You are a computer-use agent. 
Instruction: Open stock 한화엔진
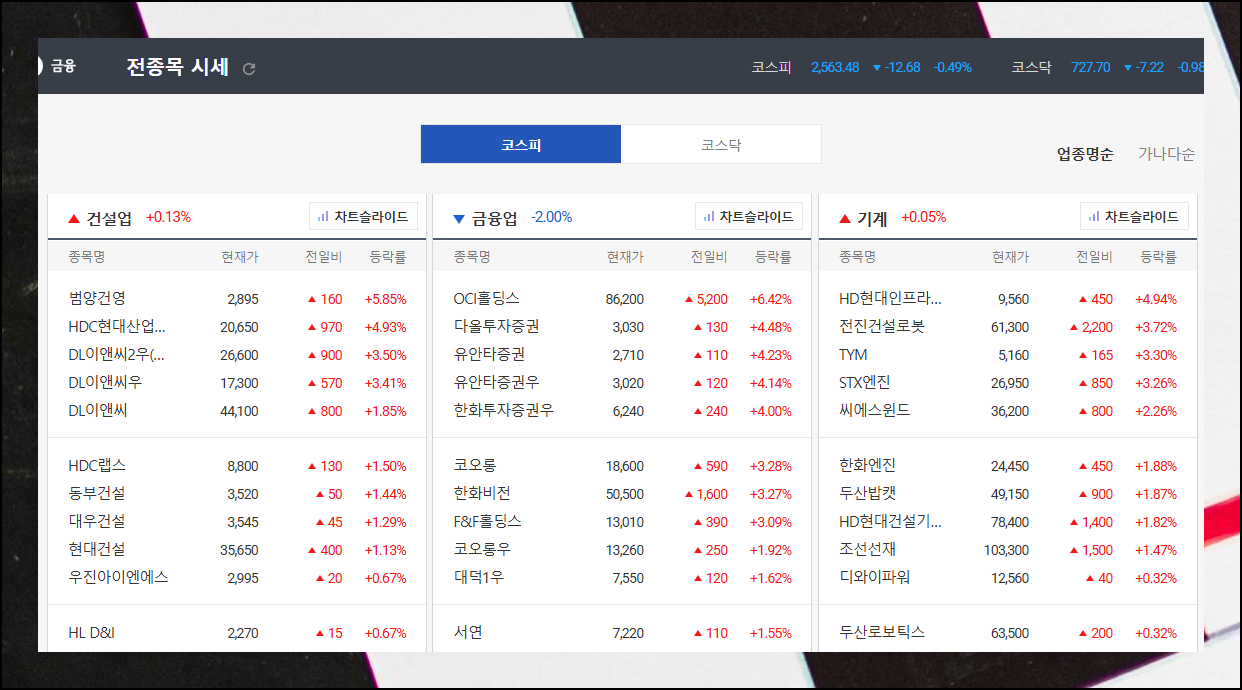868,466
